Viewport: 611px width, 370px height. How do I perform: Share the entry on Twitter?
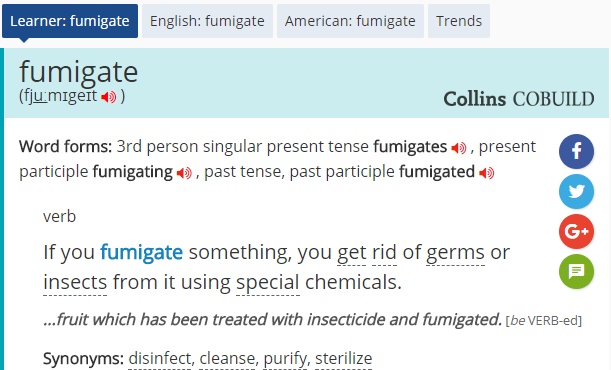pos(576,191)
